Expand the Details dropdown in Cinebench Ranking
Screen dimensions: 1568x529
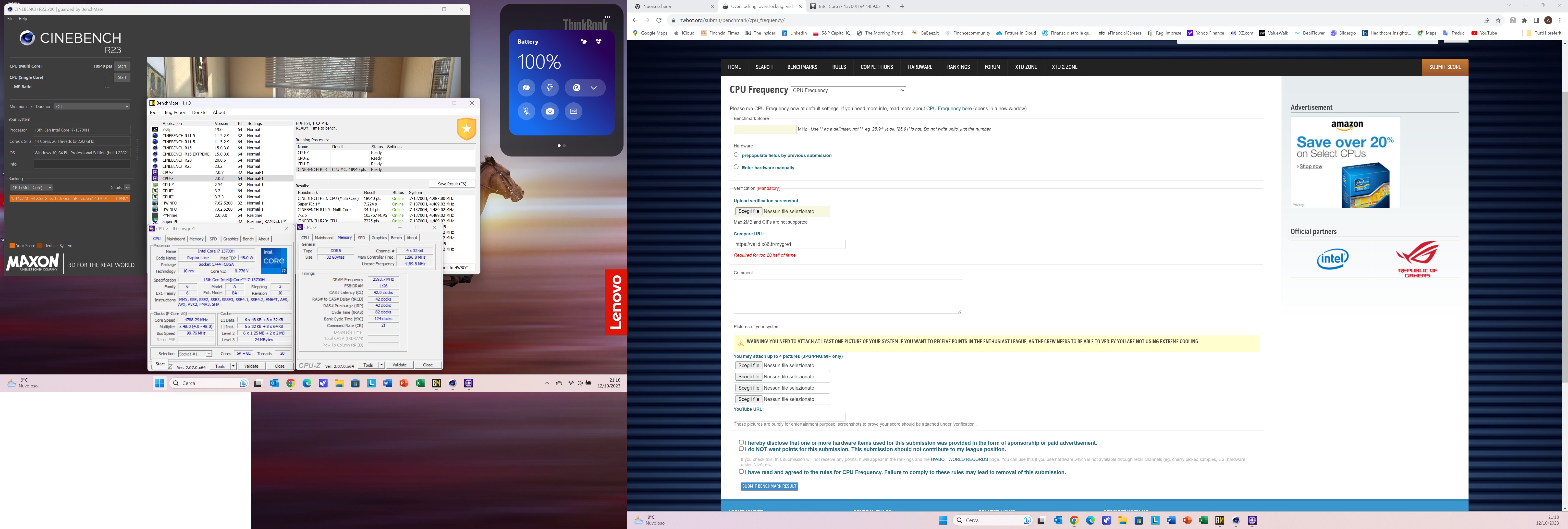tap(127, 188)
